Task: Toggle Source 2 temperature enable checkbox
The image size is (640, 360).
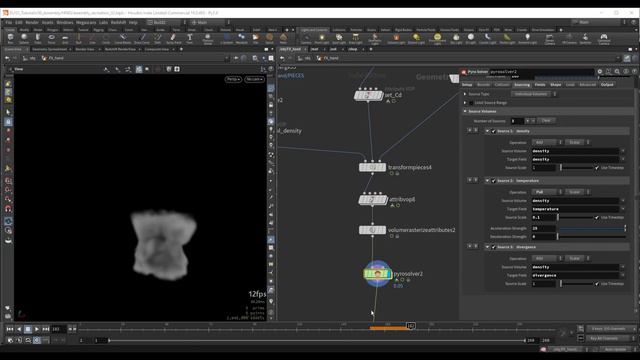Action: click(x=493, y=181)
